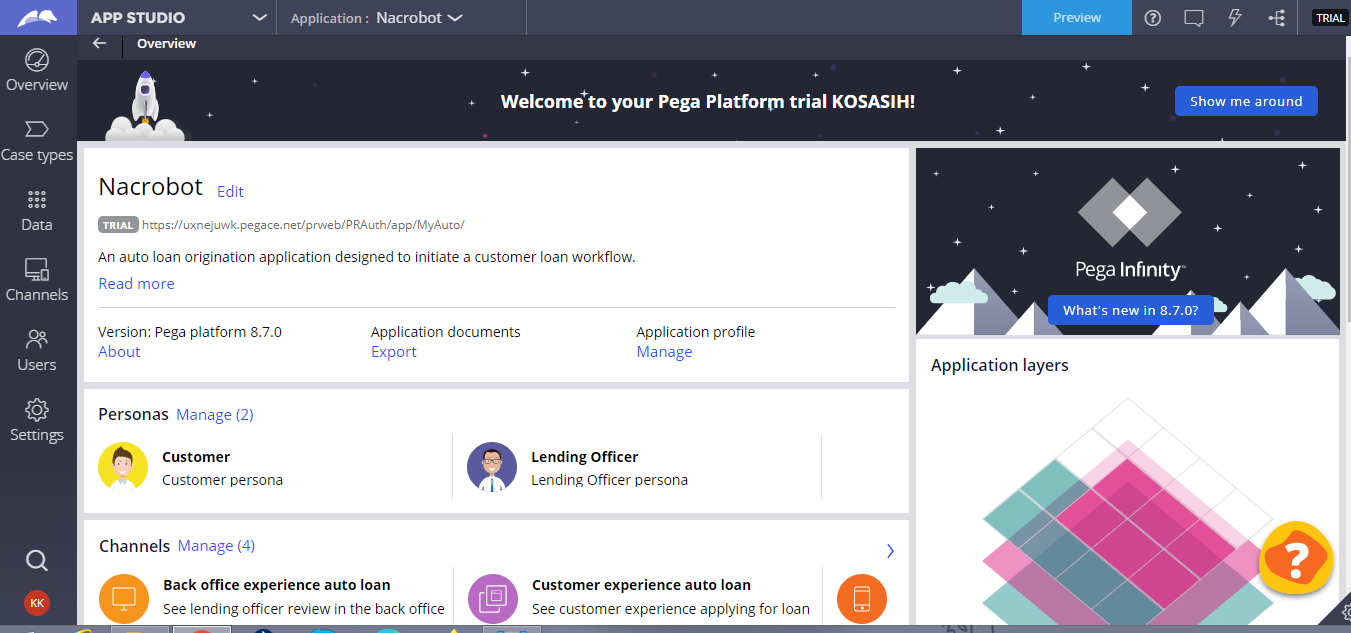The width and height of the screenshot is (1351, 633).
Task: Click the TRIAL badge in the header
Action: (1330, 18)
